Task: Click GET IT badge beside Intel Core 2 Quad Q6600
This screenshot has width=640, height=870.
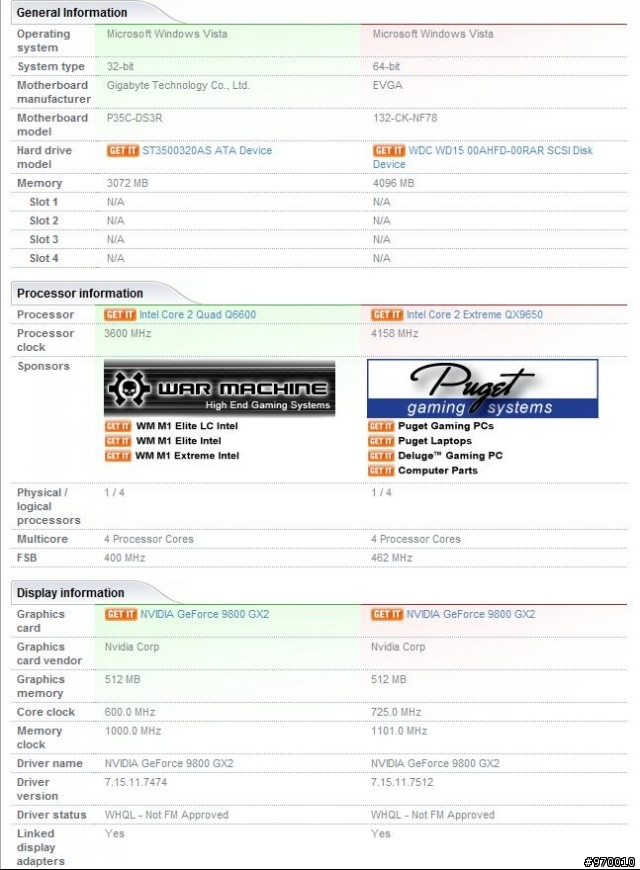Action: (120, 315)
